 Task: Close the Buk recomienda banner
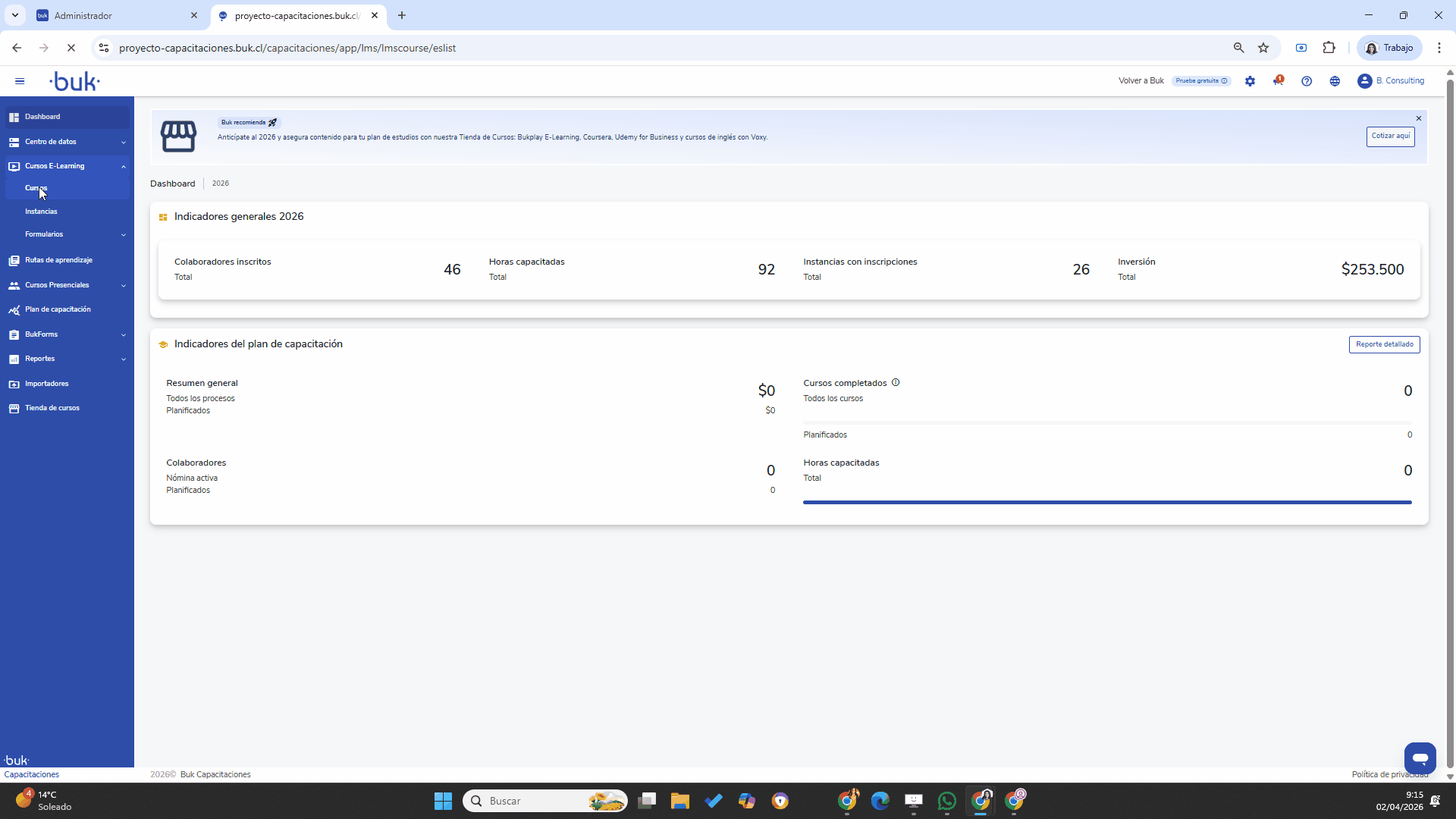1419,118
